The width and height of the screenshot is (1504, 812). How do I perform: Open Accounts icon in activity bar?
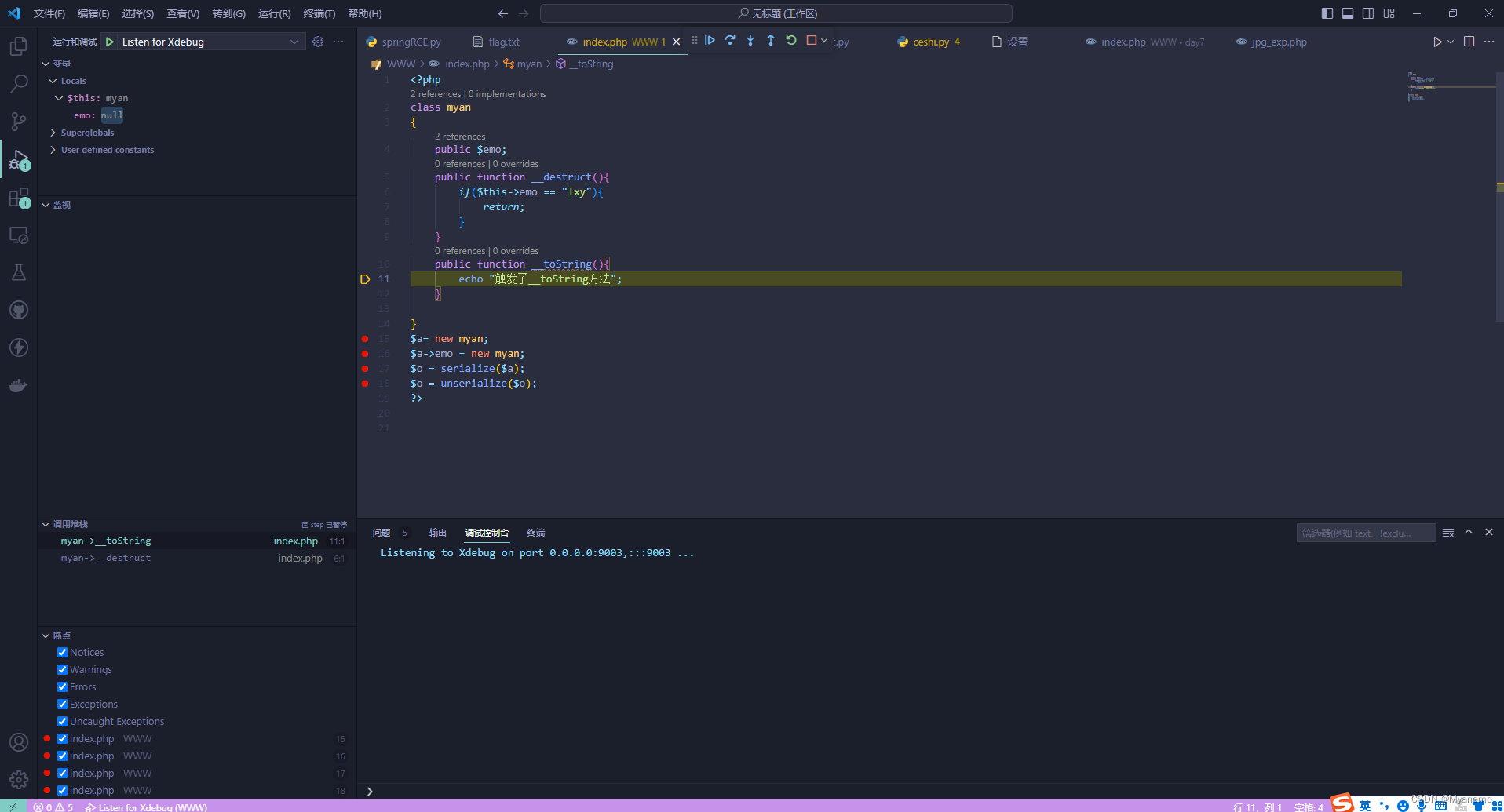coord(18,742)
